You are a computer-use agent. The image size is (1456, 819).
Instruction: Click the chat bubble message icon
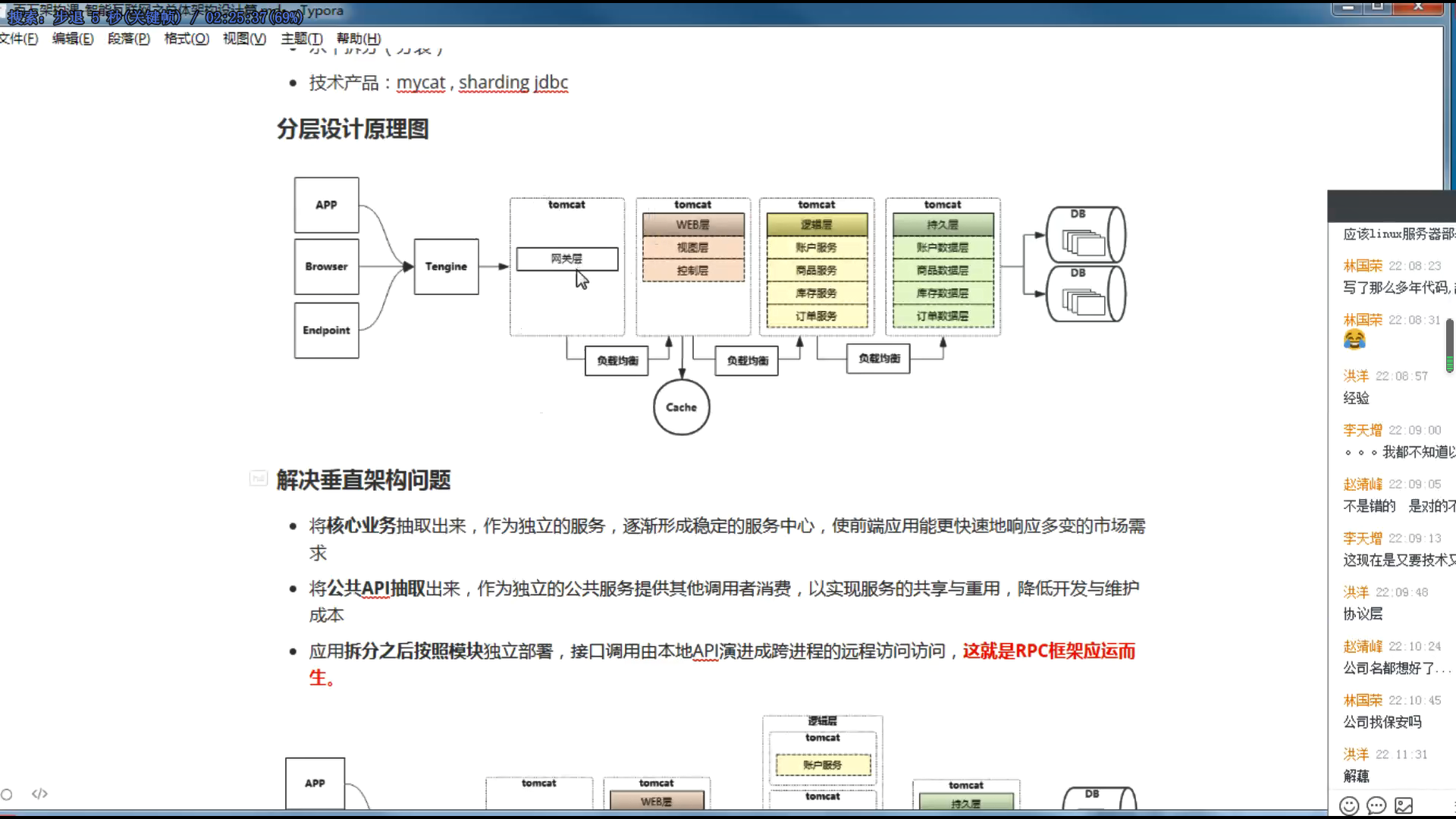[x=1376, y=805]
